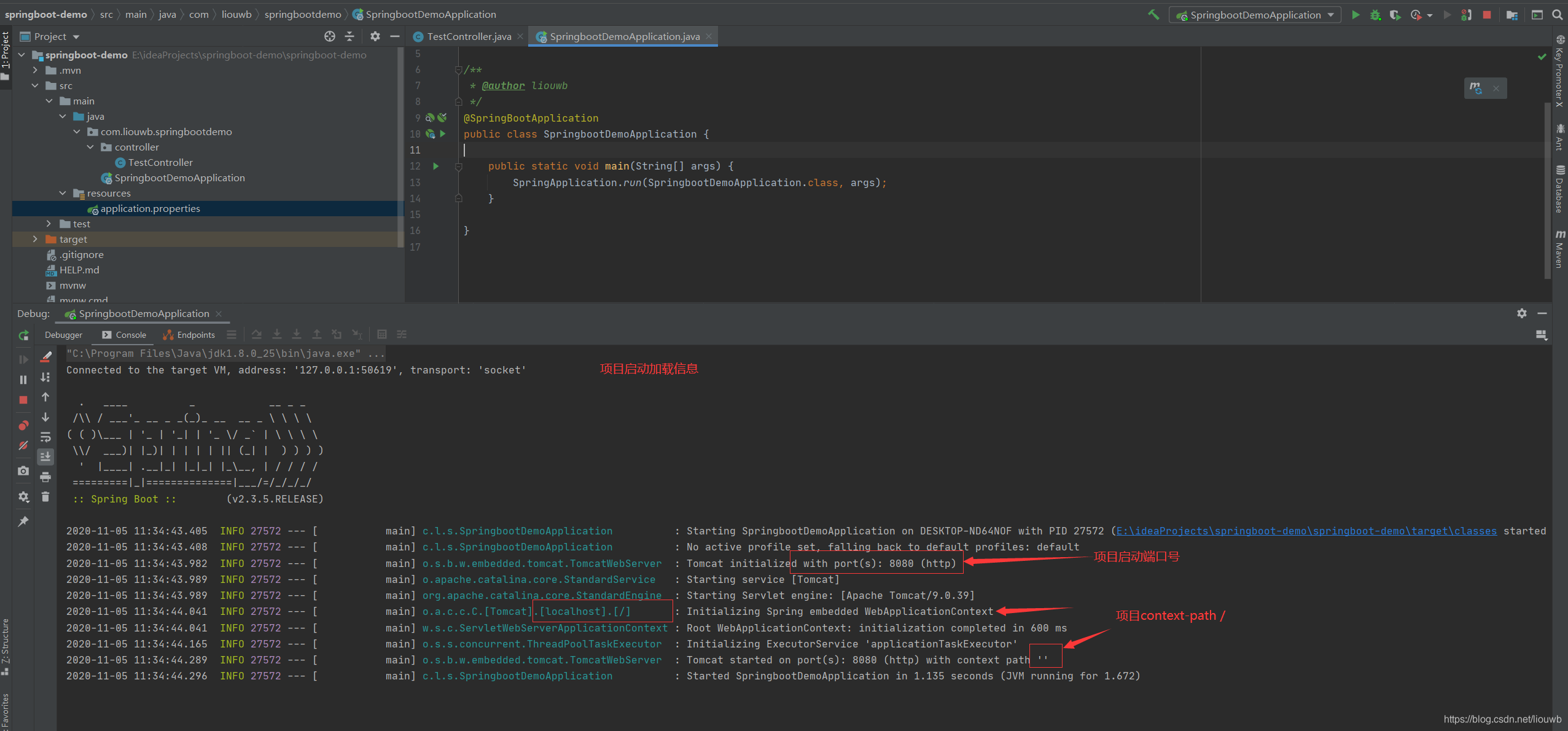Viewport: 1568px width, 731px height.
Task: Open the dropdown arrow beside the Profiler icon
Action: [x=1430, y=15]
